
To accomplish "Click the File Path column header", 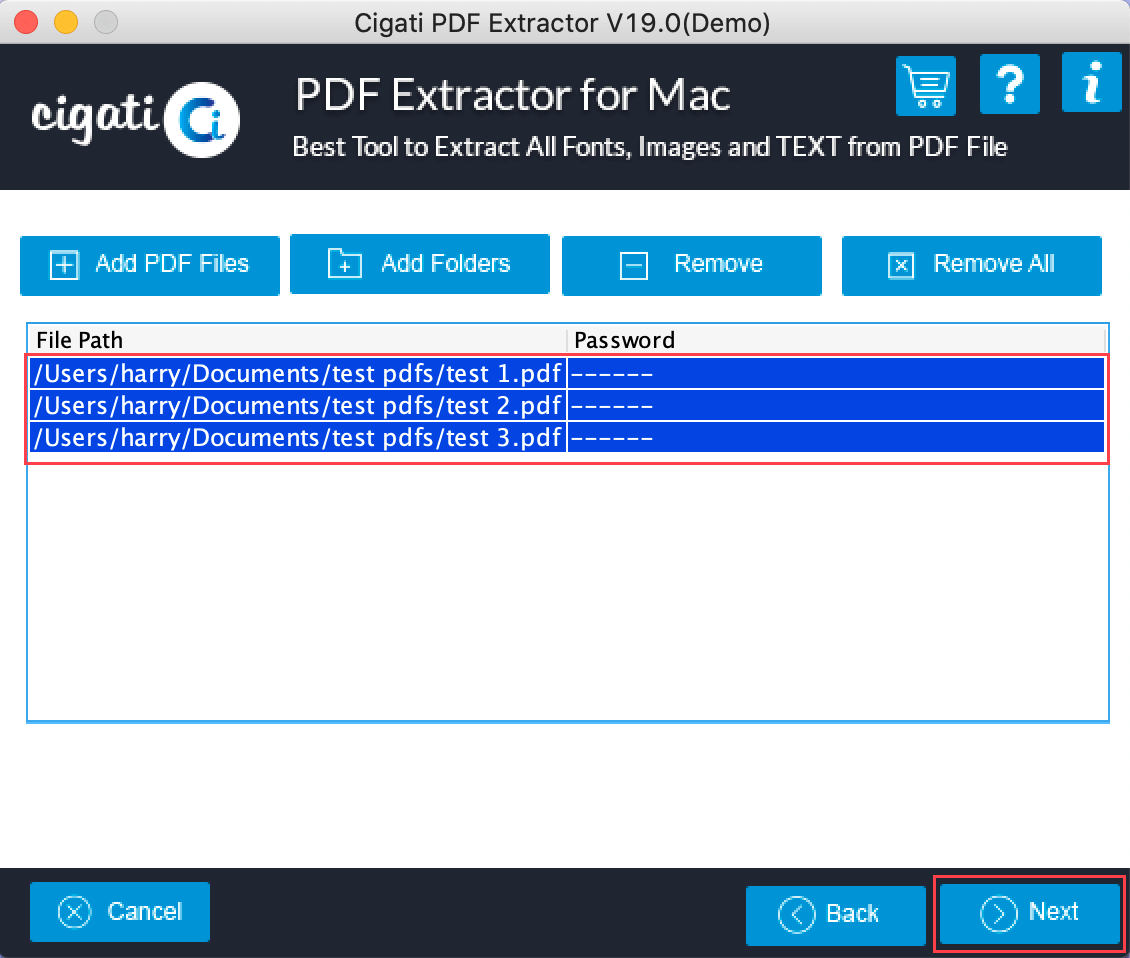I will (x=298, y=340).
